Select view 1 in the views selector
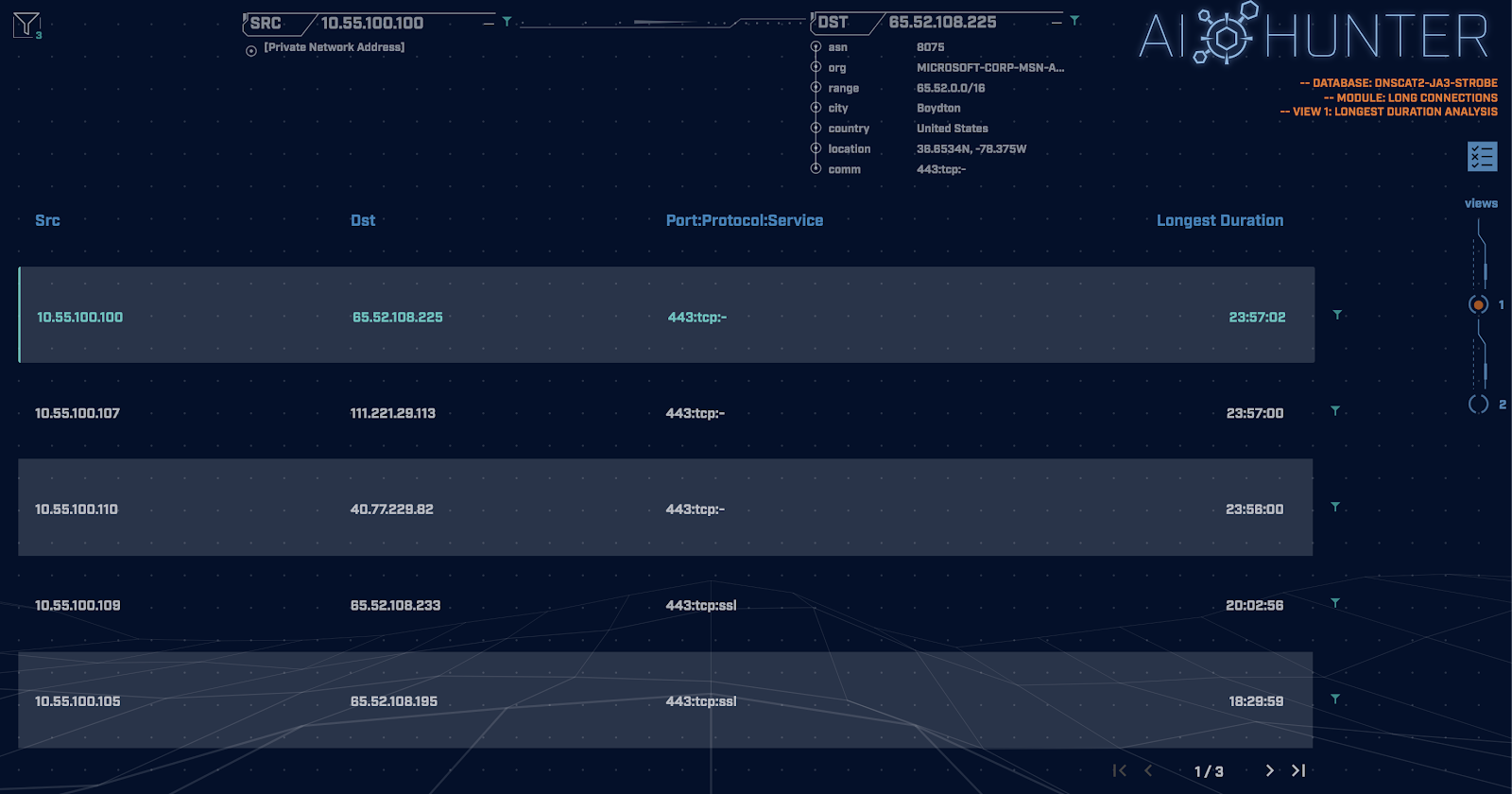This screenshot has width=1512, height=794. (1479, 304)
